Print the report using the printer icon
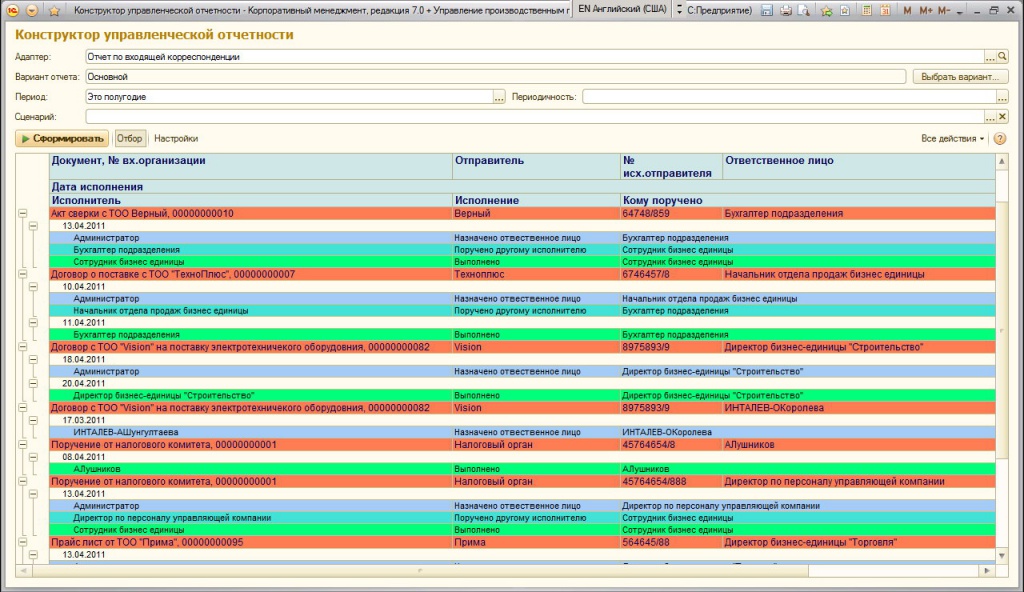 [x=786, y=10]
